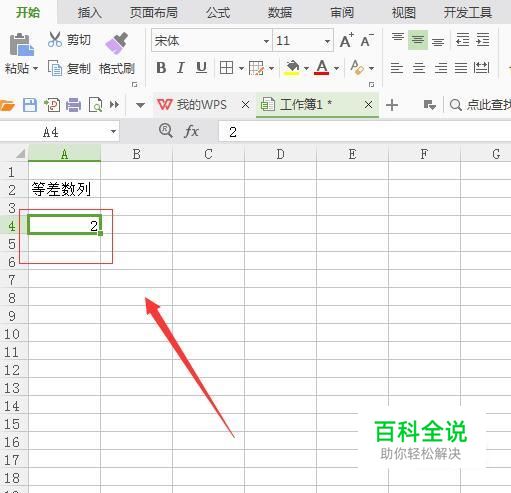Viewport: 511px width, 493px height.
Task: Switch to the 开始 tab
Action: coord(28,13)
